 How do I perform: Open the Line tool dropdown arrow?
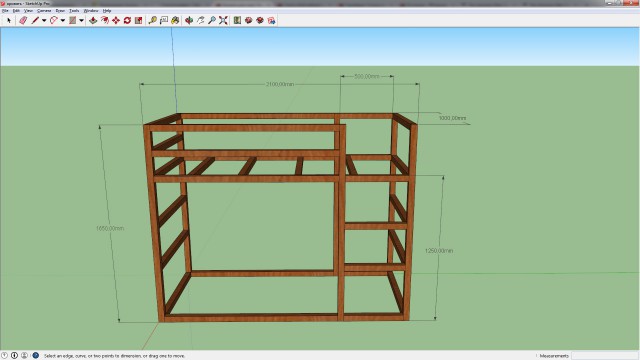point(44,20)
